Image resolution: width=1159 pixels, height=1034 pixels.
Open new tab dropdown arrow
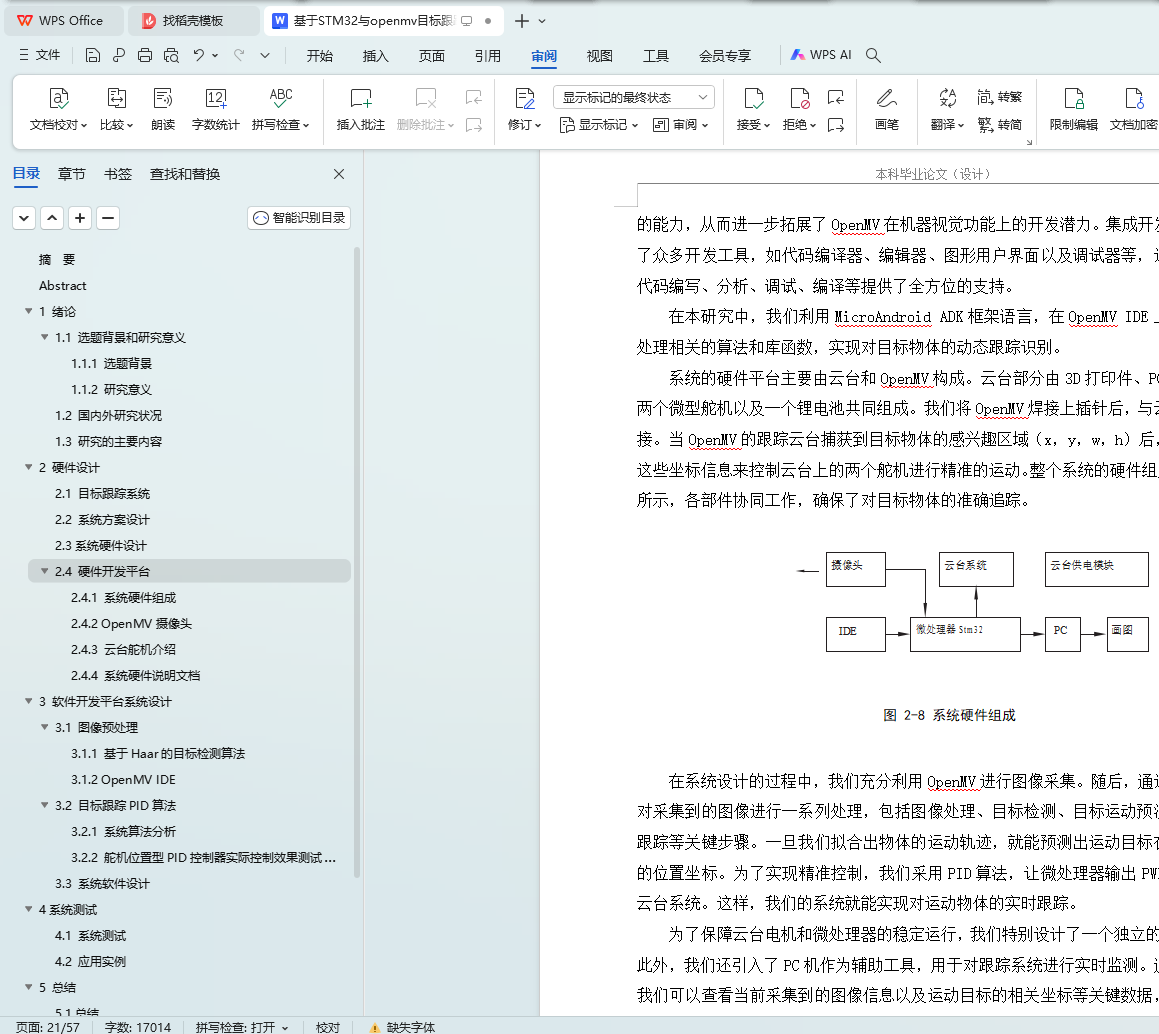542,21
